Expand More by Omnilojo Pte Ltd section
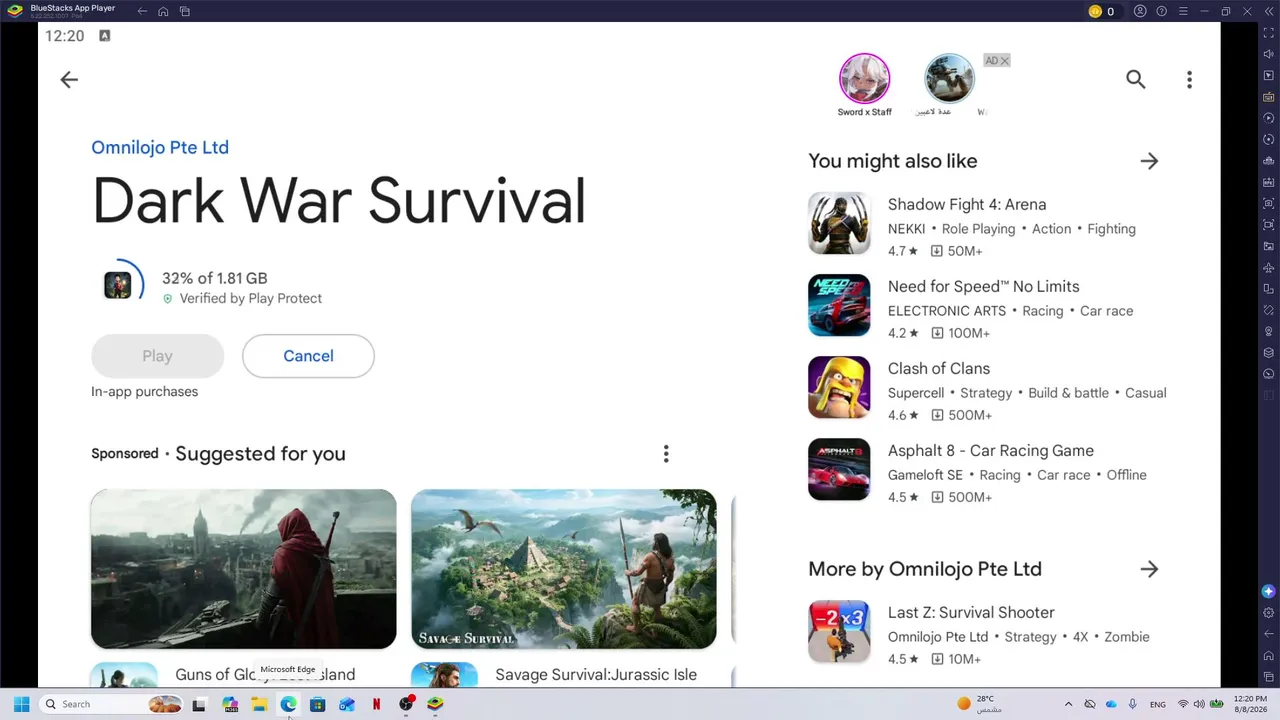The image size is (1280, 720). coord(1149,569)
